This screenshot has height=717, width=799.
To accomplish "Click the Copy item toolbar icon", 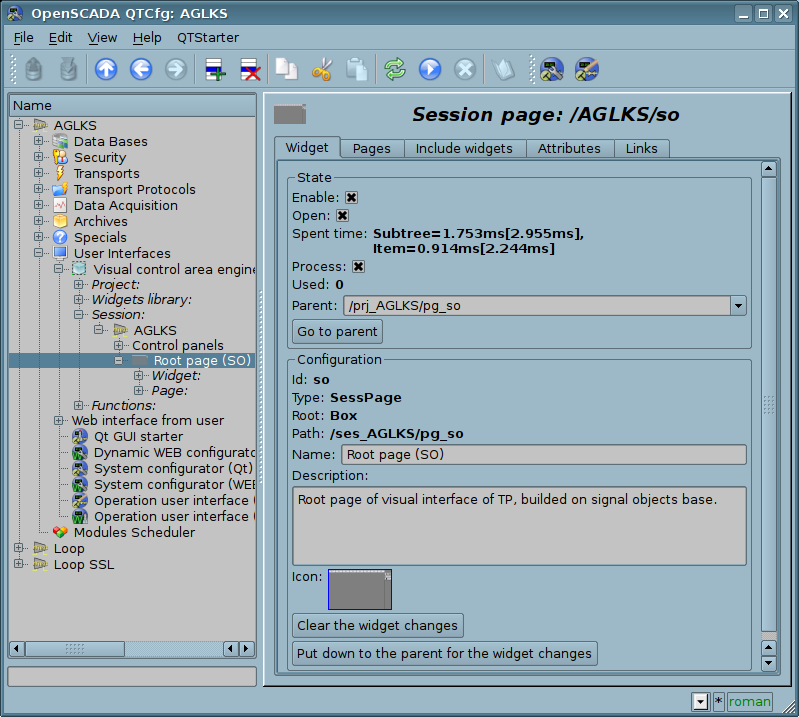I will tap(286, 69).
